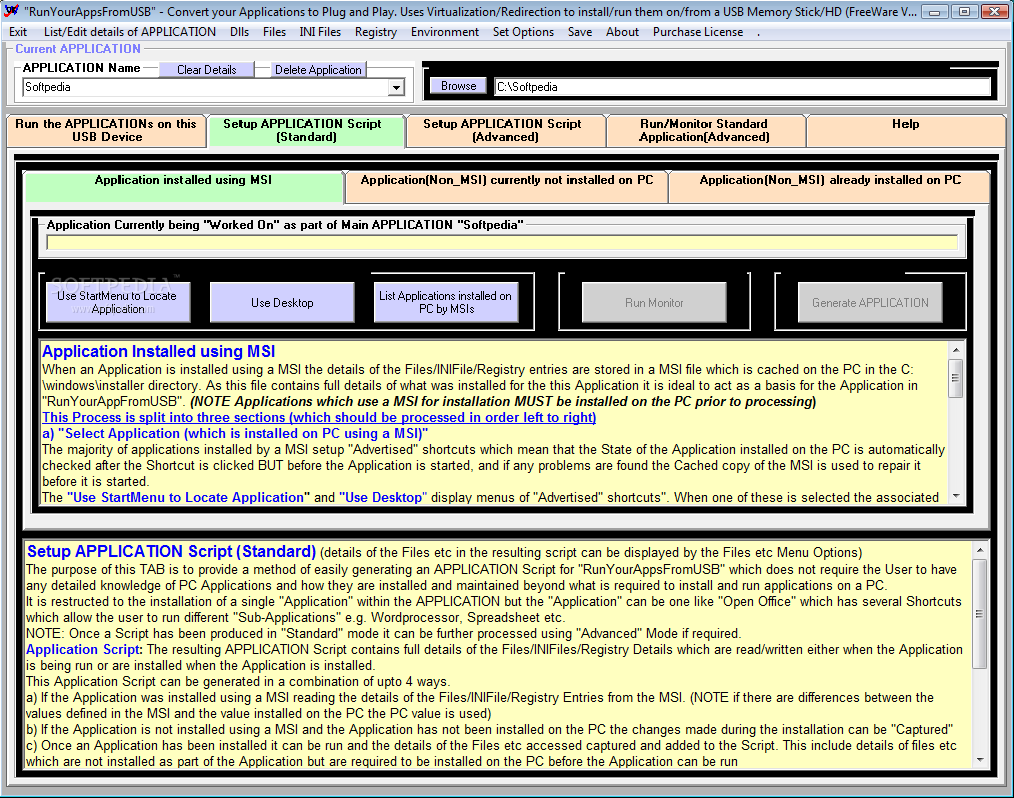Open the About menu
The width and height of the screenshot is (1014, 798).
tap(622, 32)
